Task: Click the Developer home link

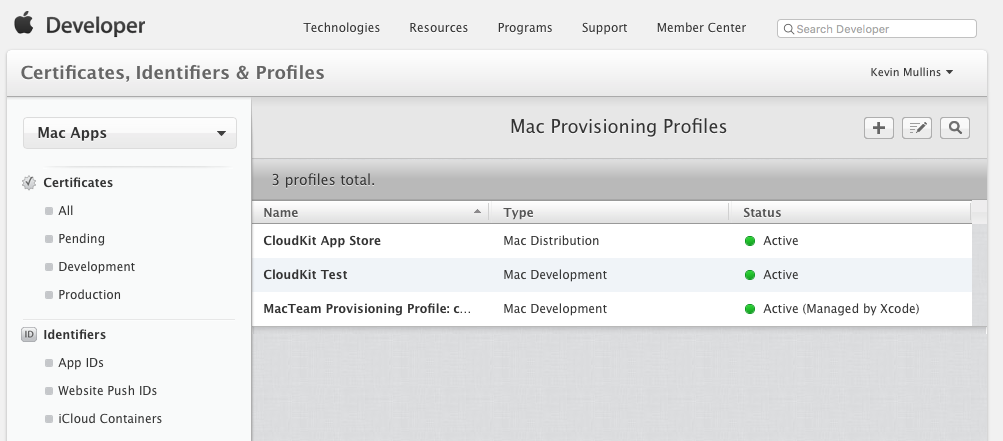Action: 95,26
